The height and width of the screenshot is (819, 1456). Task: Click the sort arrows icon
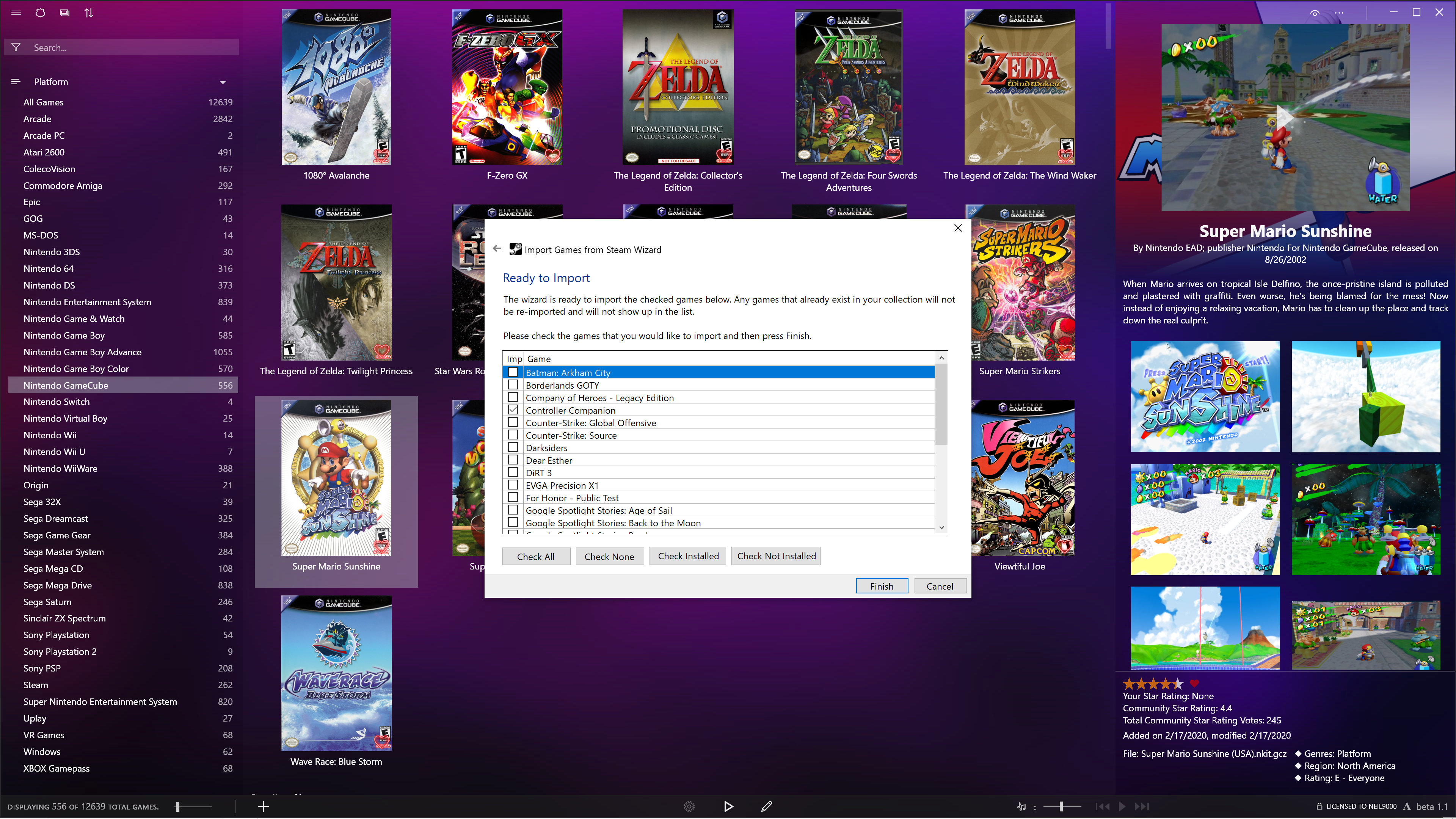[89, 13]
